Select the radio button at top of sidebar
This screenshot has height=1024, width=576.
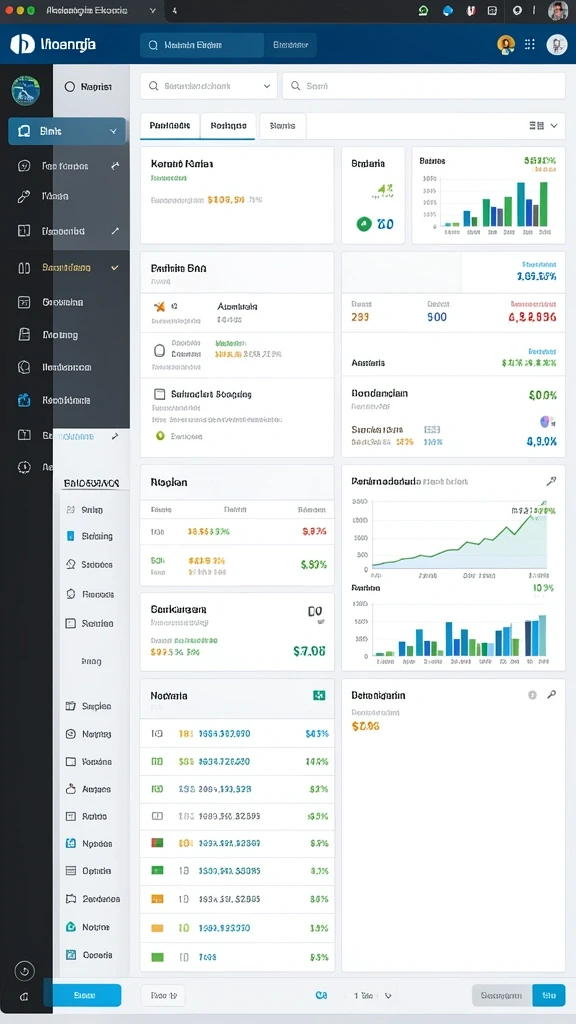pos(70,86)
